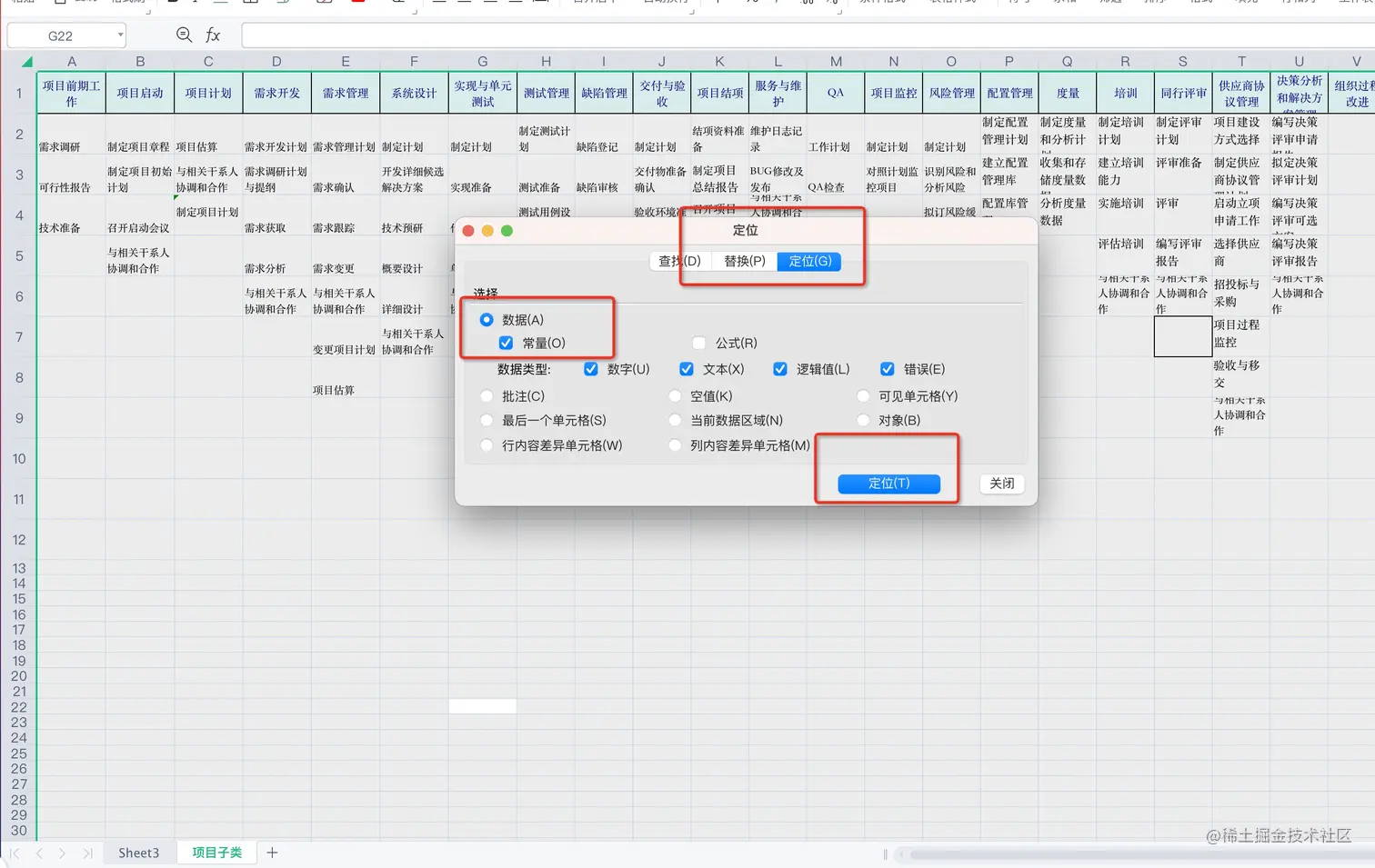Open the Sheet3 sheet tab
Screen dimensions: 1375x868
tap(138, 853)
